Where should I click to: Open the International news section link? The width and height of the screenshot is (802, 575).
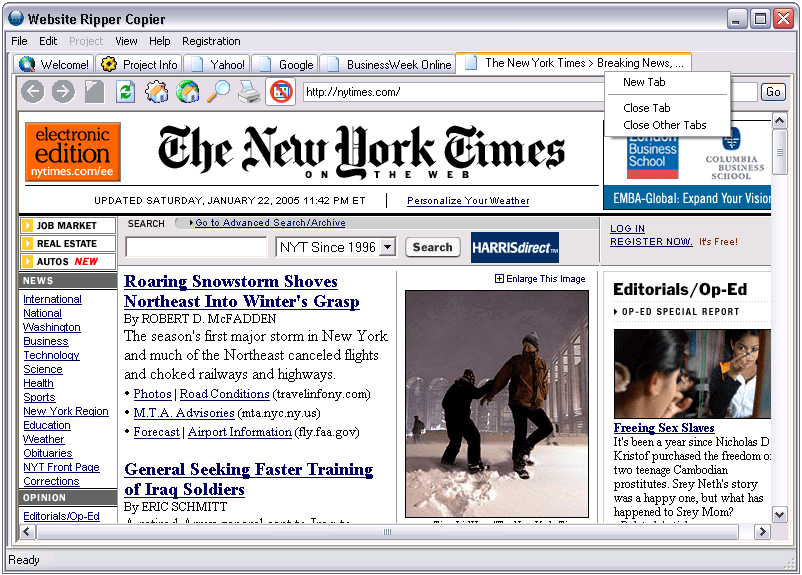point(52,299)
